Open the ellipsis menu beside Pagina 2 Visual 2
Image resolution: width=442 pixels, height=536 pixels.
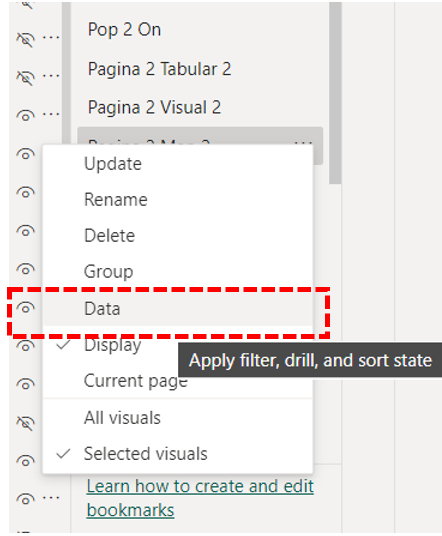tap(51, 113)
